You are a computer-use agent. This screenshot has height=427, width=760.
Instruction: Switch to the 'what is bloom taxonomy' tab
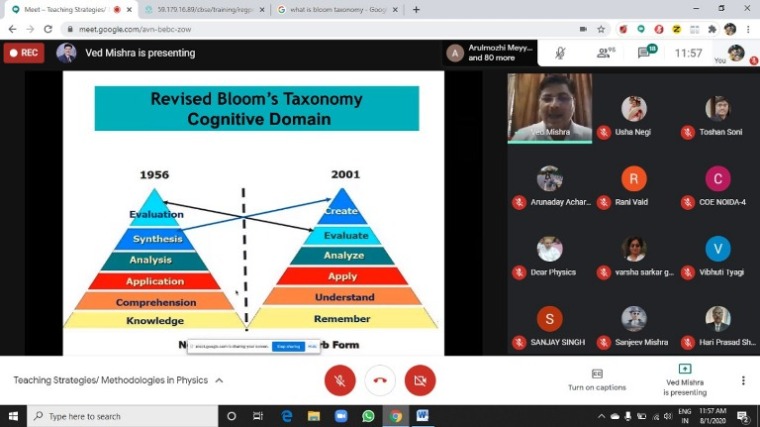click(x=331, y=9)
